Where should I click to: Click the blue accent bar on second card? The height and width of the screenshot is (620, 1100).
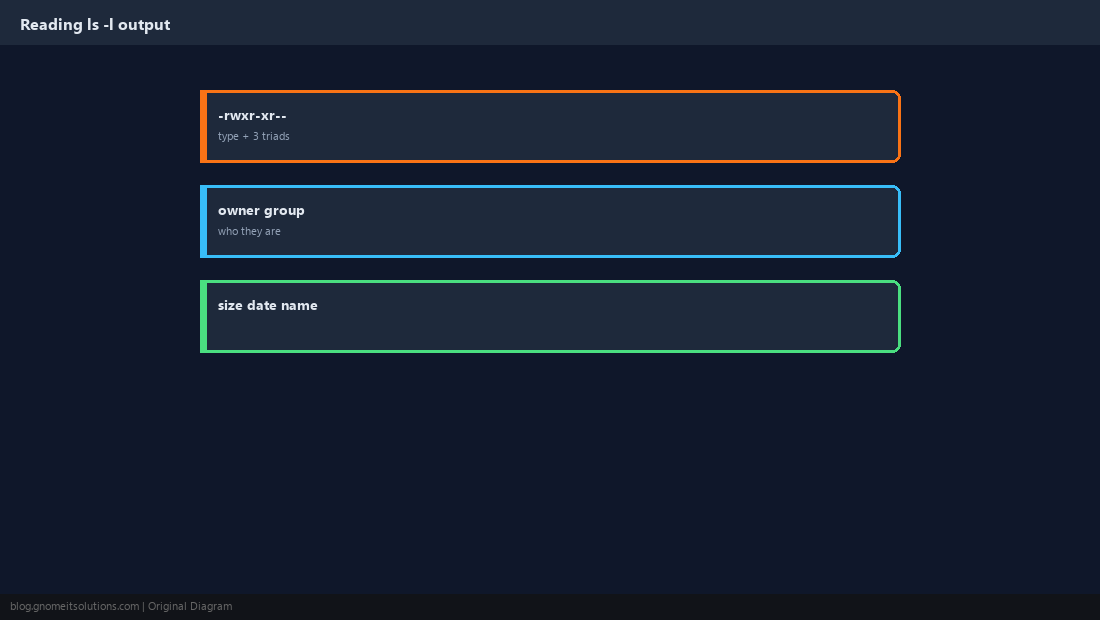coord(203,222)
